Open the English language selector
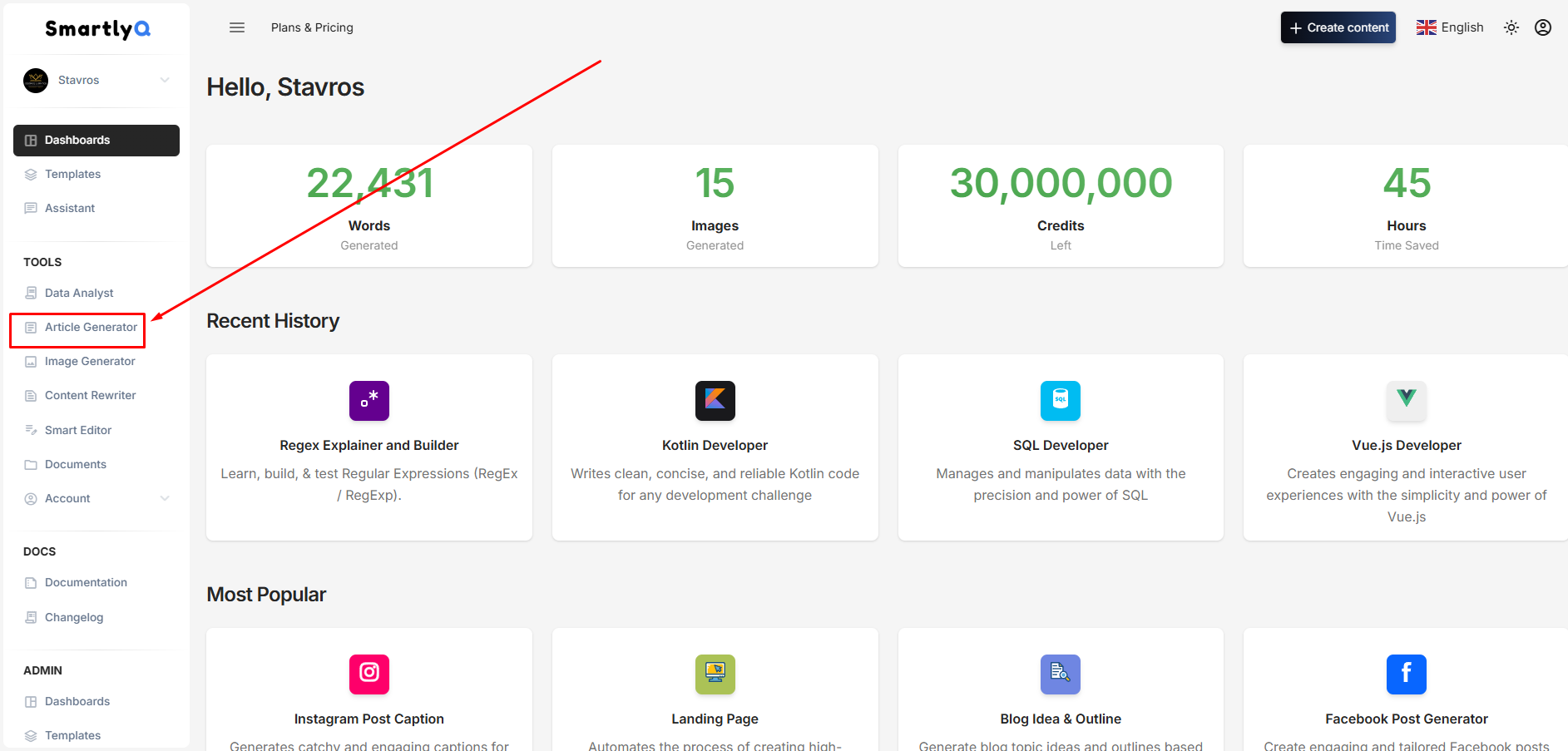 coord(1450,27)
